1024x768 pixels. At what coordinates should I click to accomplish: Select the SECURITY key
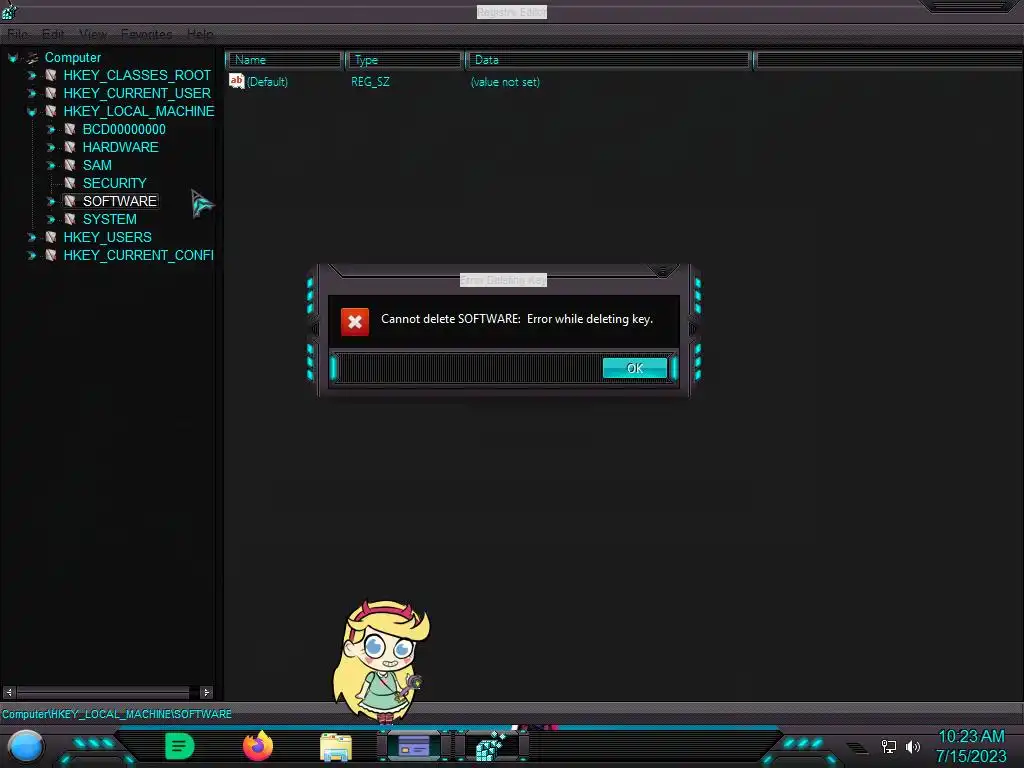[x=114, y=184]
